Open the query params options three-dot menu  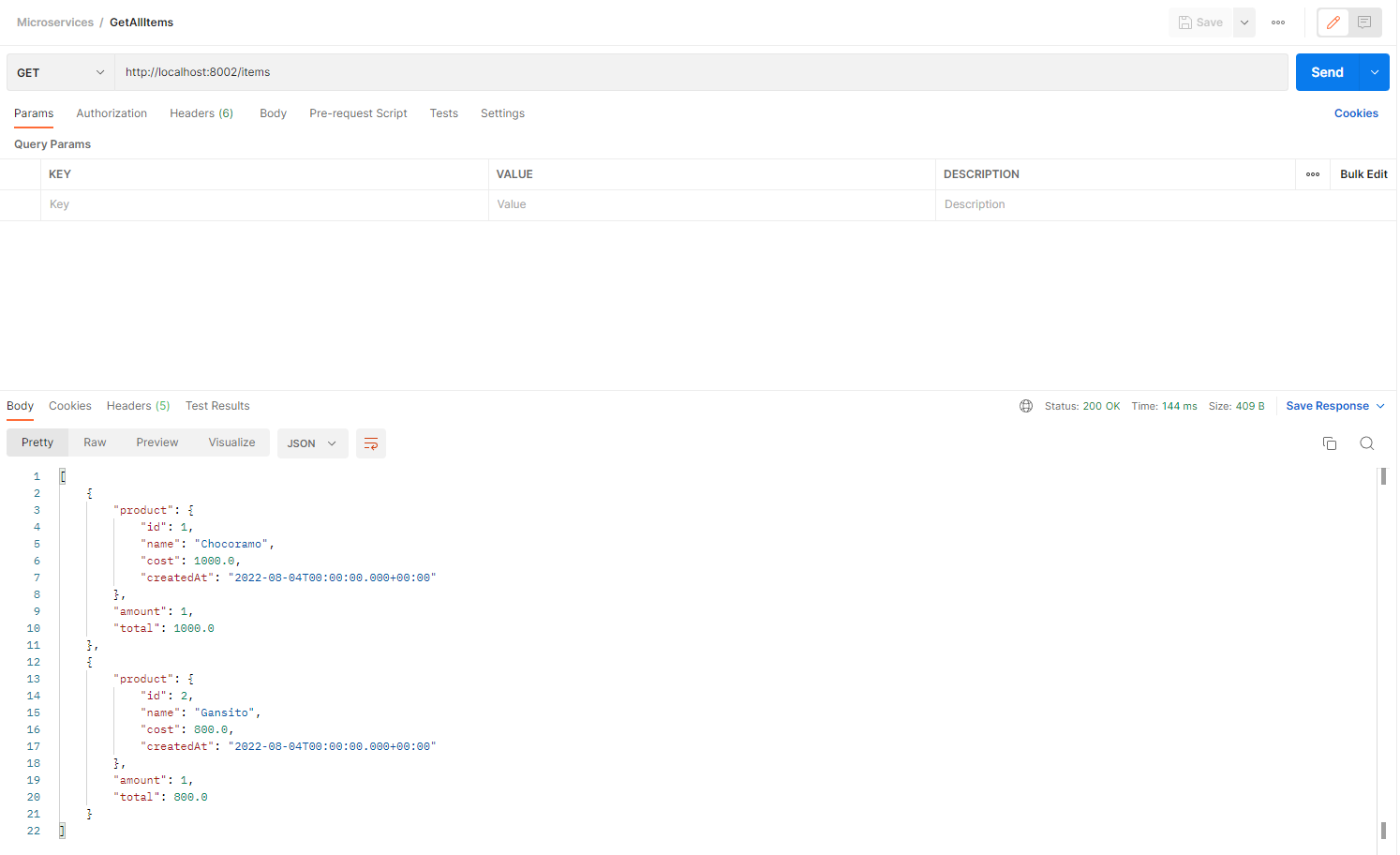tap(1312, 173)
